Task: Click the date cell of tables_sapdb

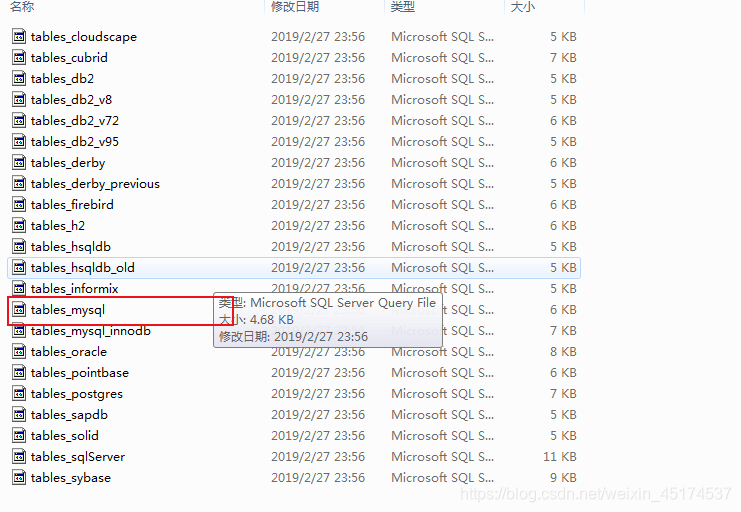Action: point(318,415)
